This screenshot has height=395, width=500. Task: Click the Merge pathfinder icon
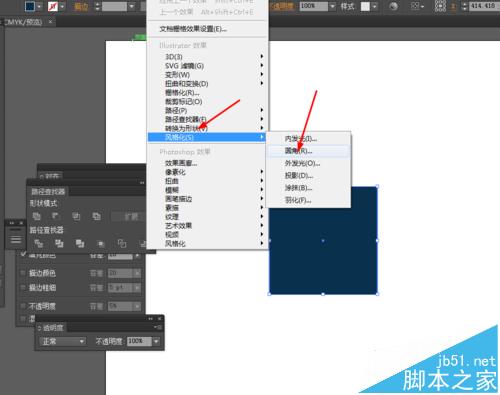point(80,243)
